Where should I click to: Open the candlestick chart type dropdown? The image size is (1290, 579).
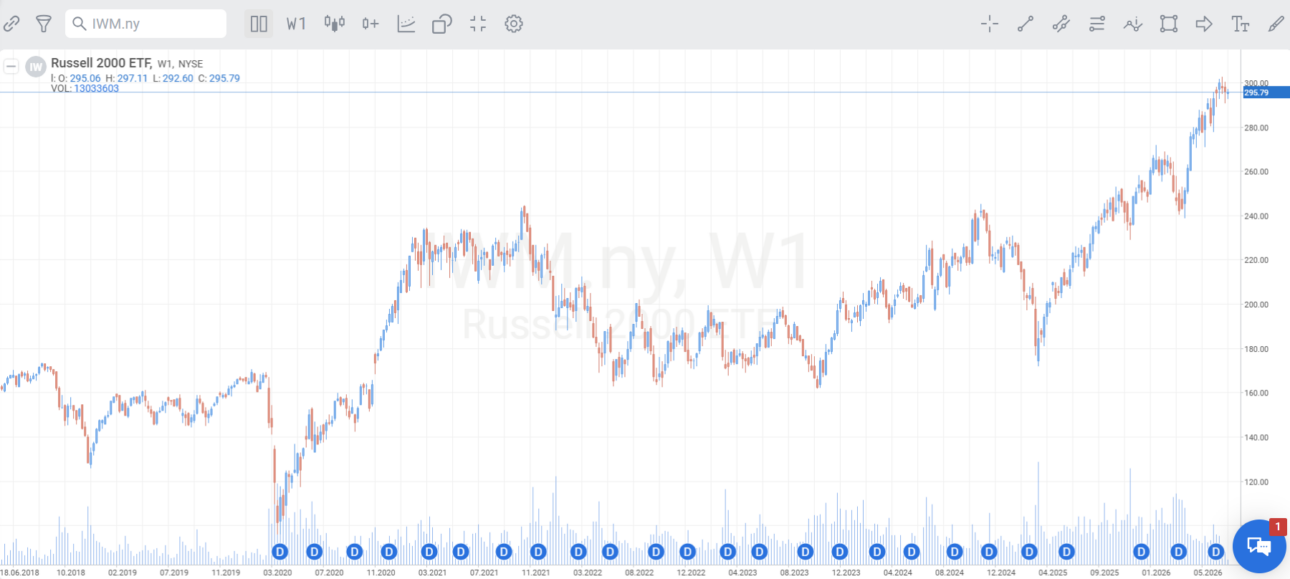(x=334, y=24)
